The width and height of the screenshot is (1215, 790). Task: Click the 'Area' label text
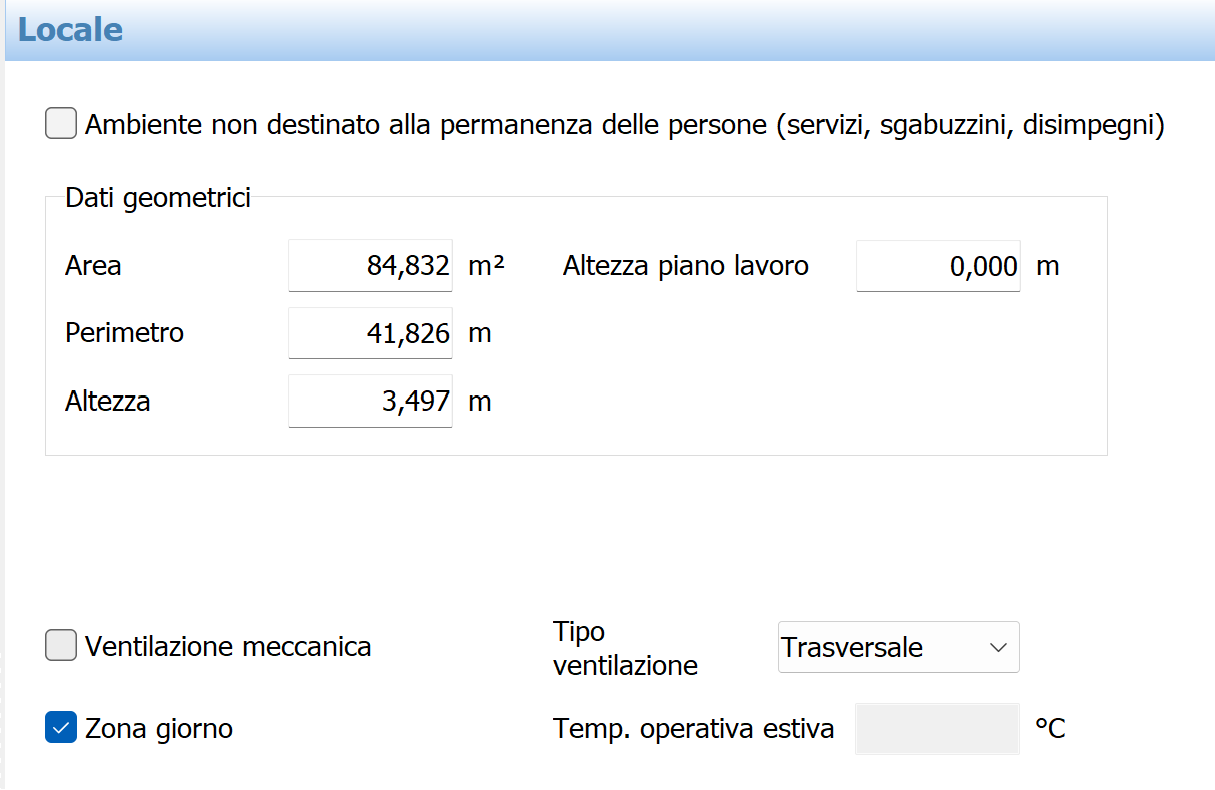point(93,266)
